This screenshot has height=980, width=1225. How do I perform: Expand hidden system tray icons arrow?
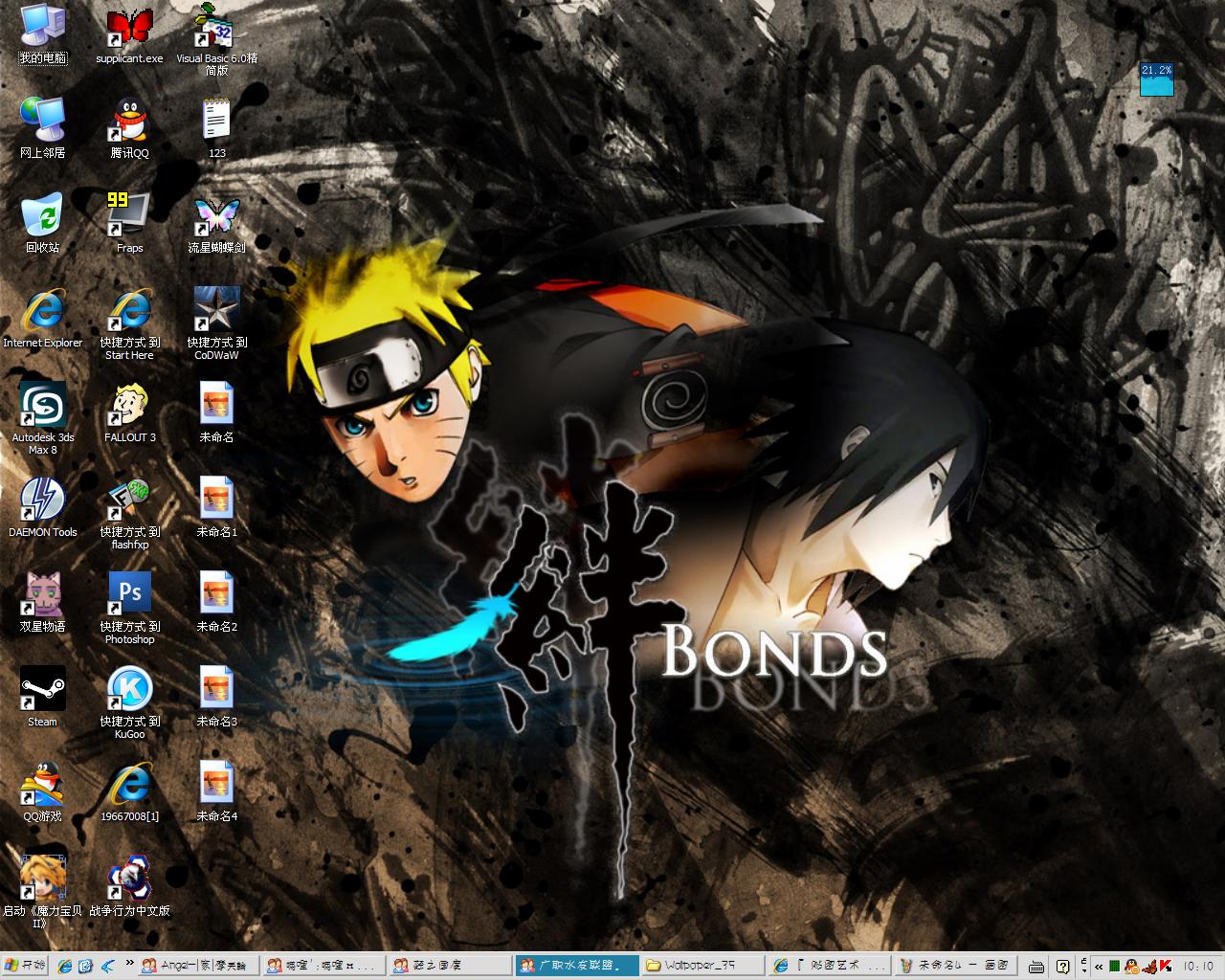coord(1100,966)
